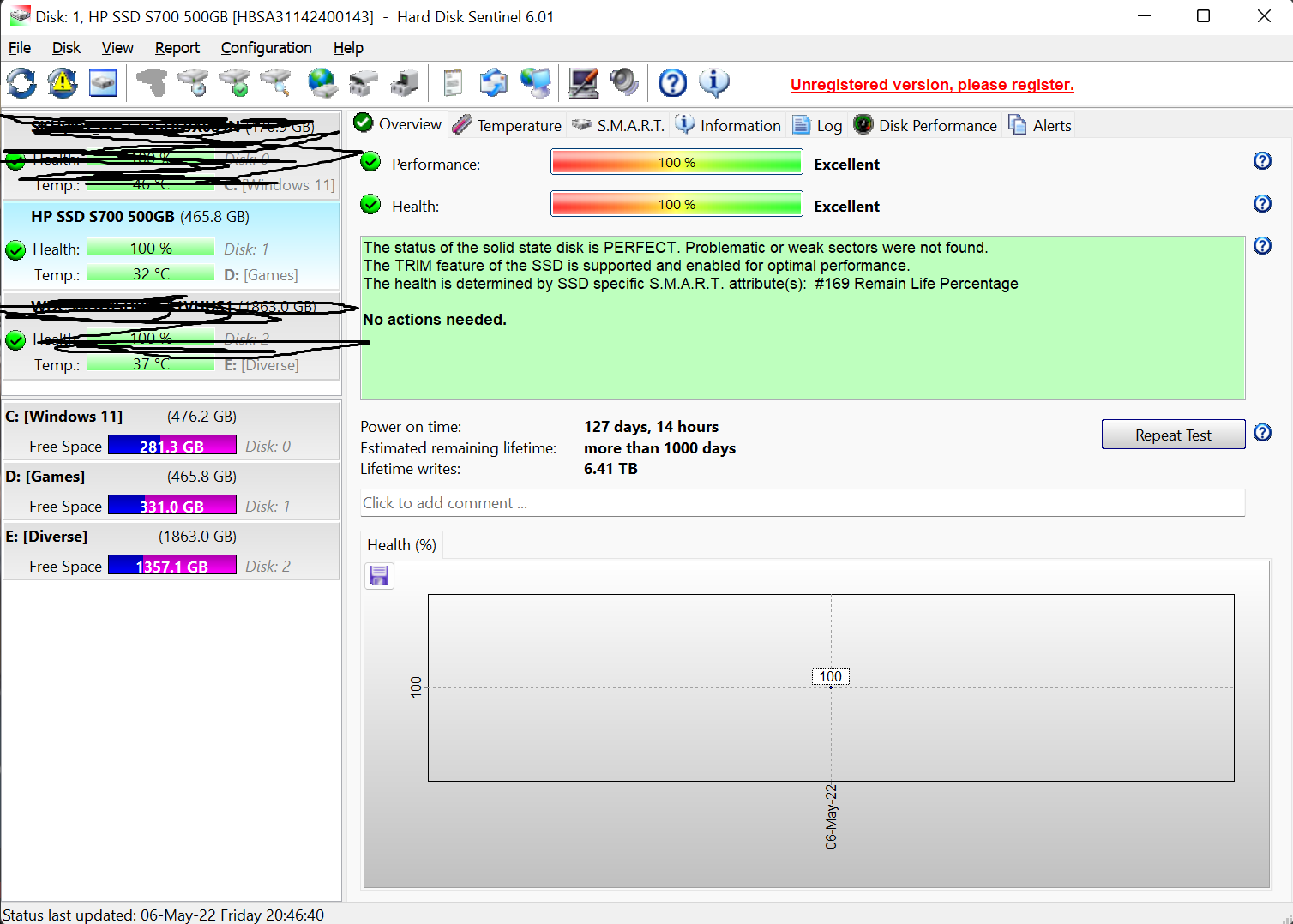Click the speaker sound toolbar icon
Screen dimensions: 1293x924
(624, 83)
